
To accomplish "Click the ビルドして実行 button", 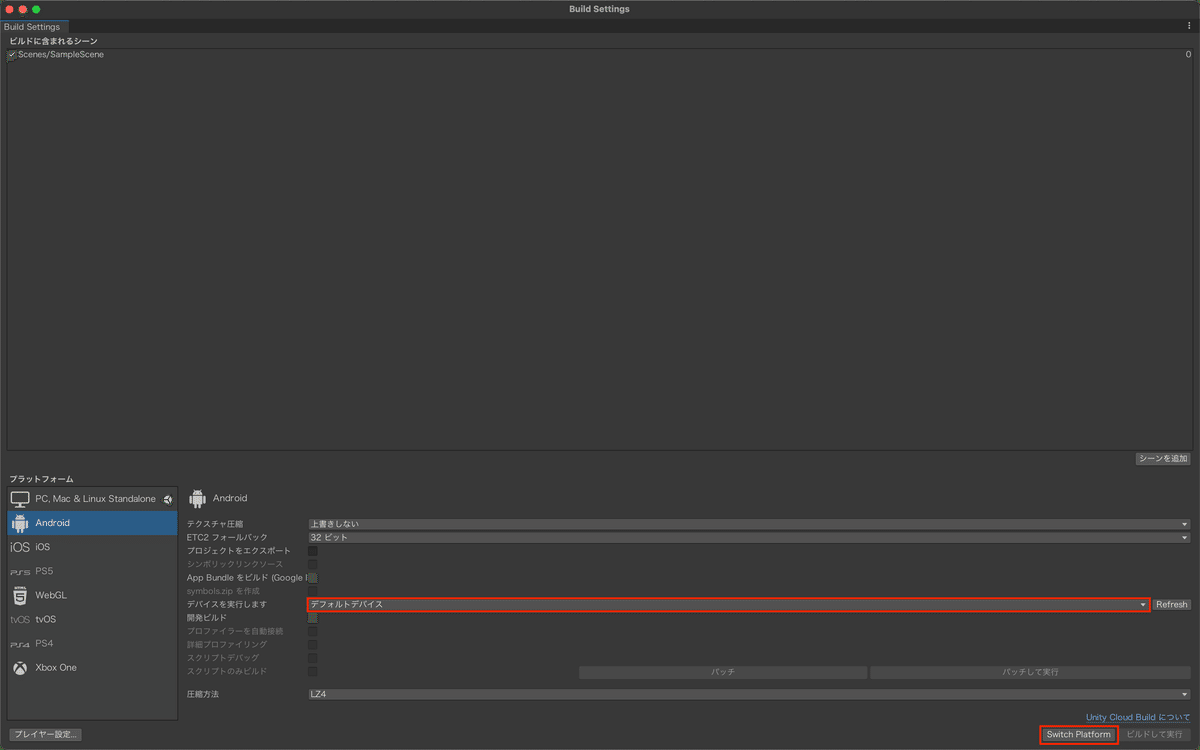I will [1154, 735].
